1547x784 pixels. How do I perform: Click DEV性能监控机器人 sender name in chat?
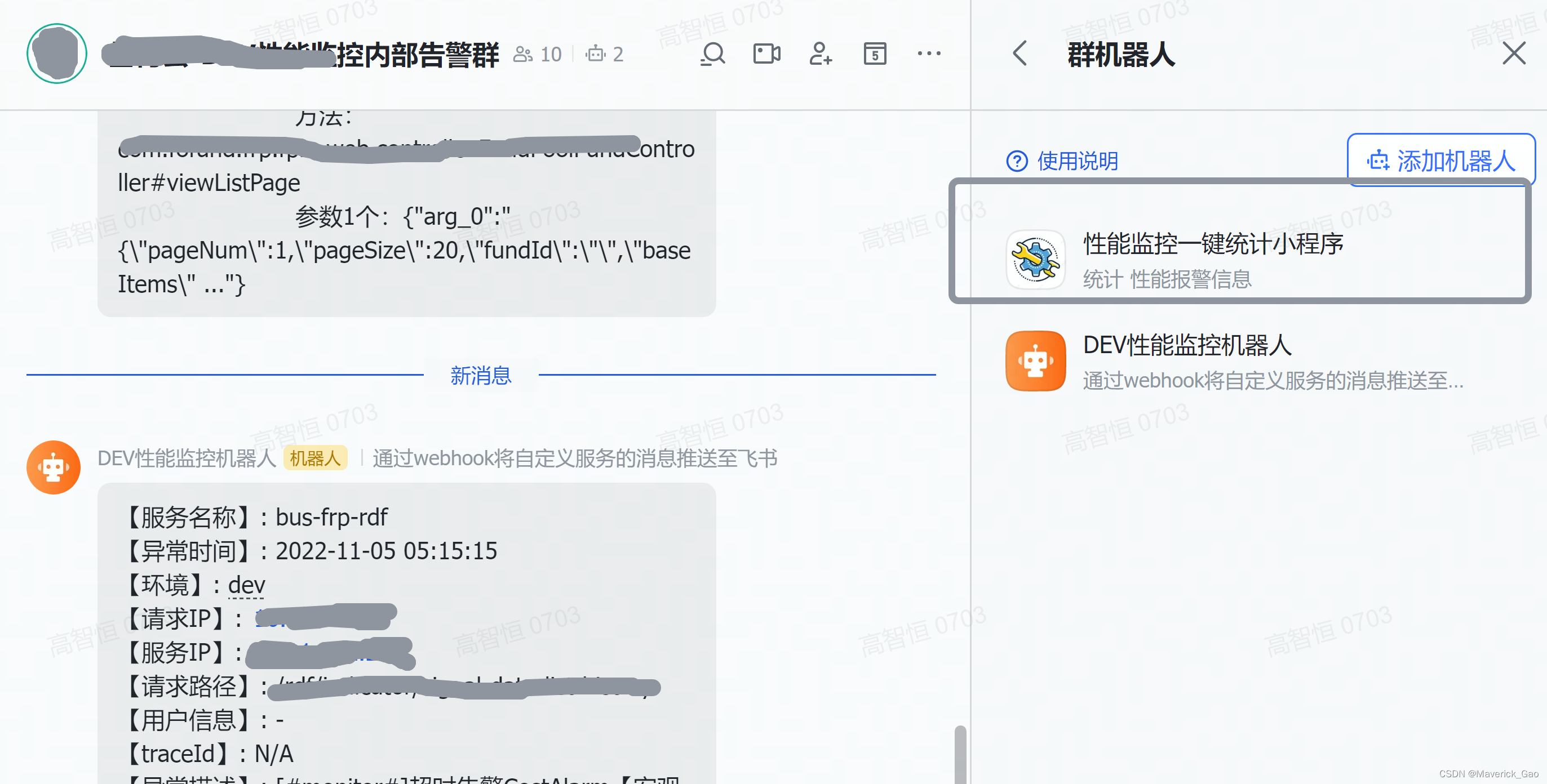point(187,458)
